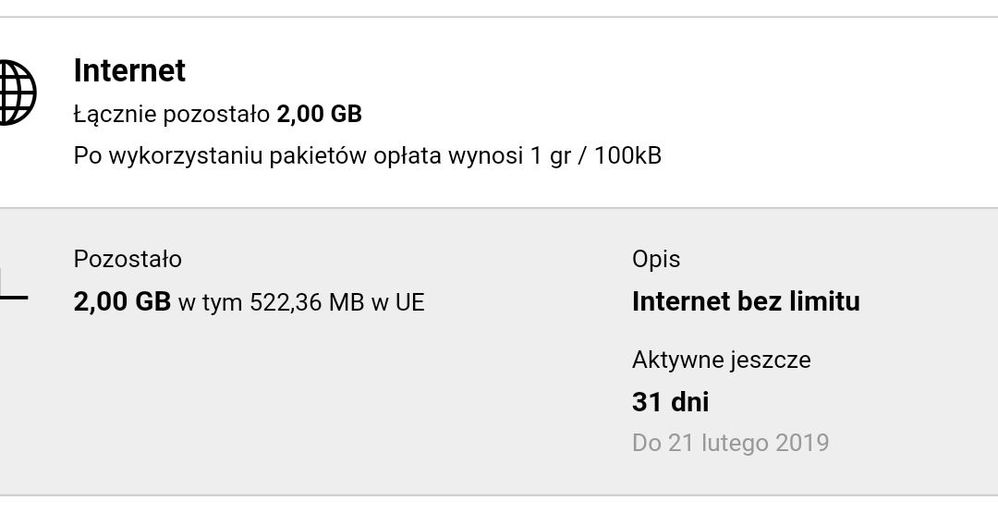Select the Internet section heading
998x514 pixels.
[x=130, y=71]
